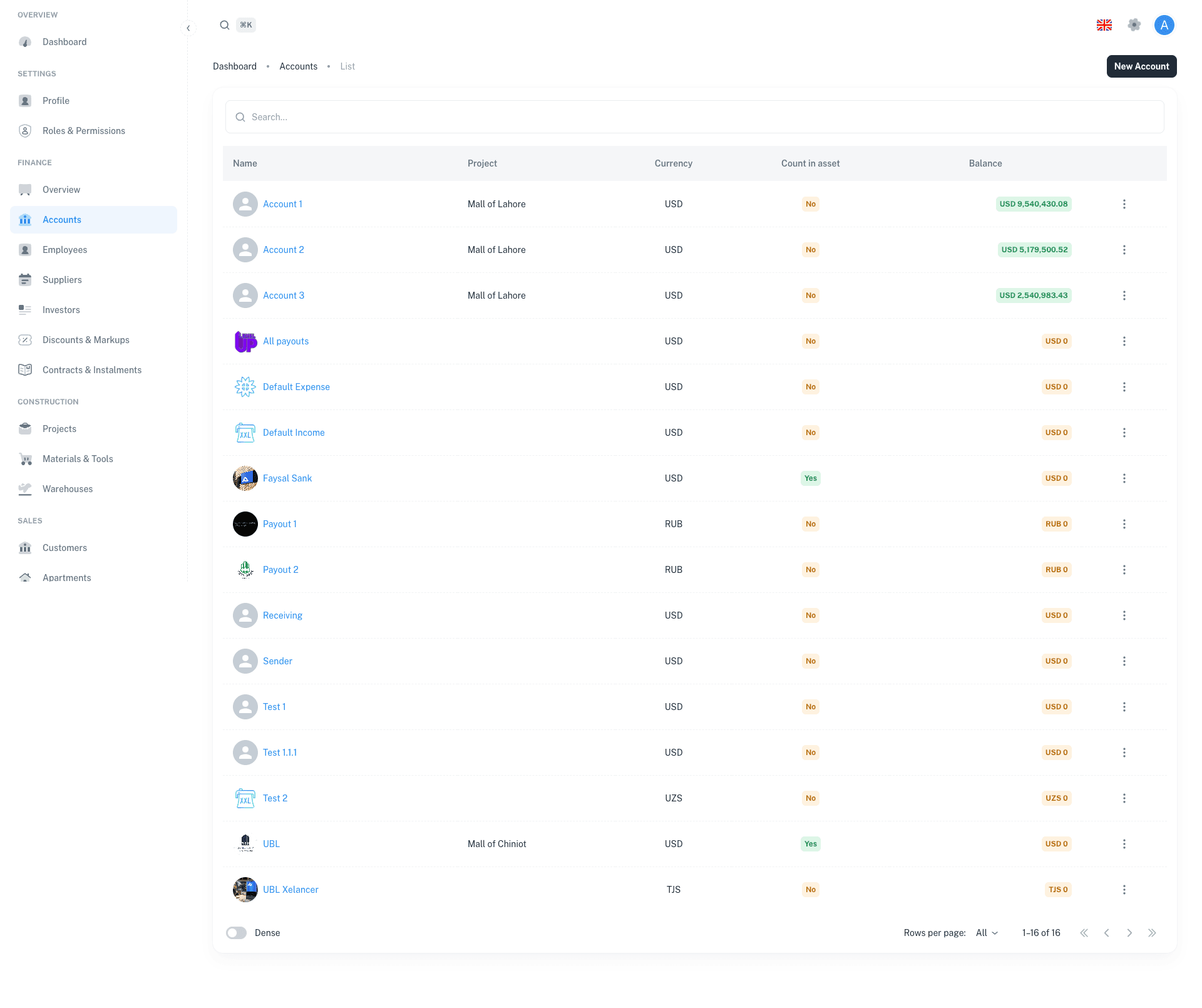Open three-dot menu for UBL Xelancer
The width and height of the screenshot is (1202, 1008).
pos(1124,890)
